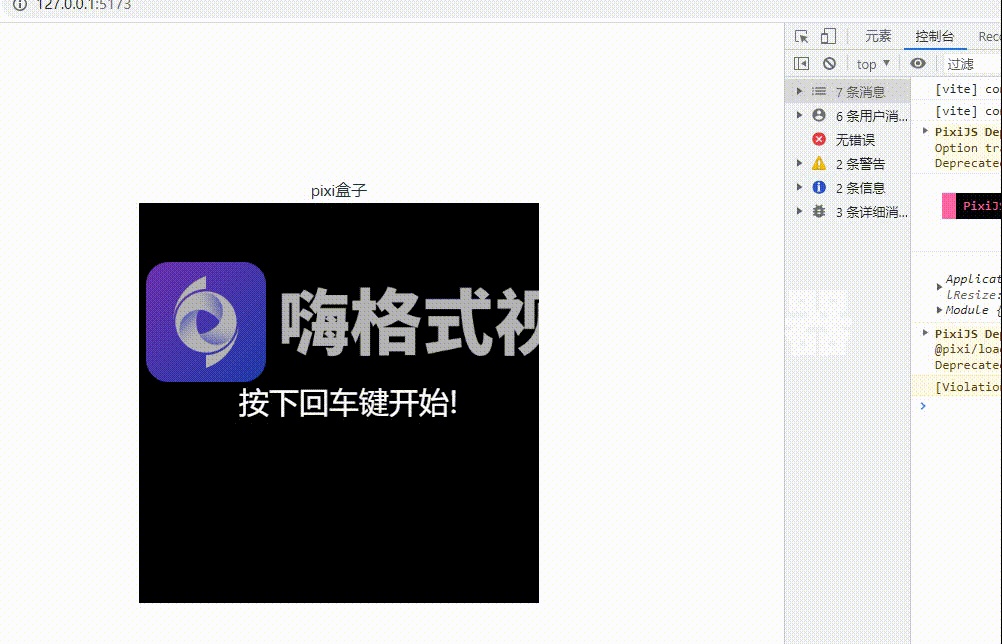Clear the console with the block icon
The width and height of the screenshot is (1002, 644).
pyautogui.click(x=831, y=63)
